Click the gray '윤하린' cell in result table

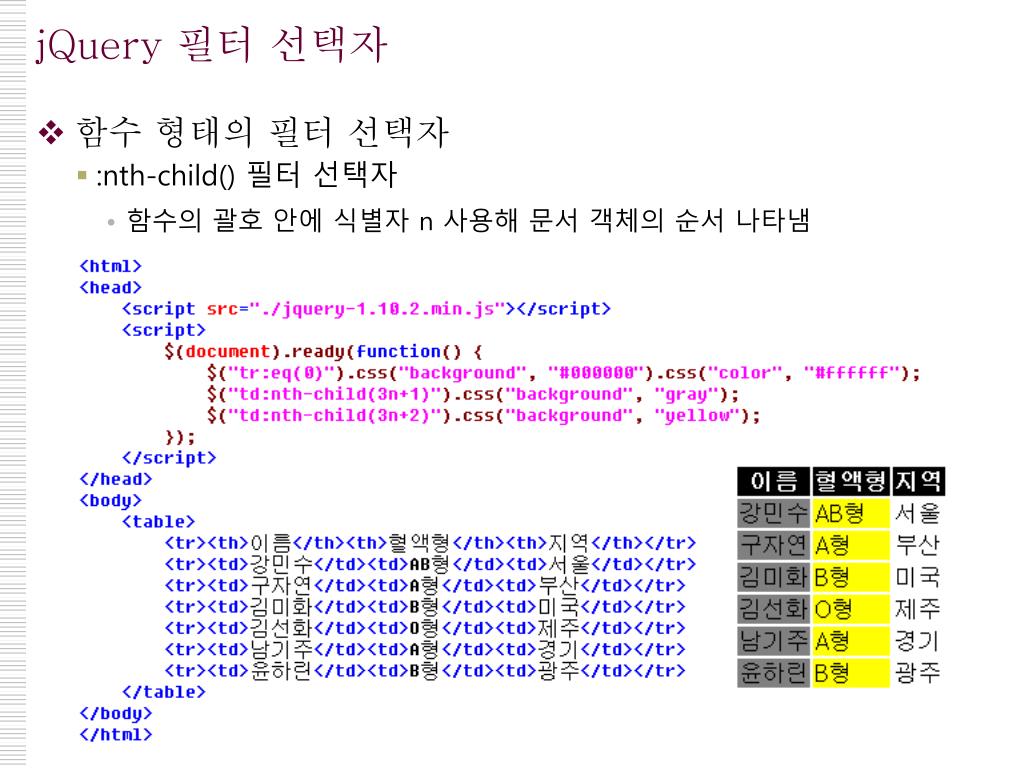[x=774, y=673]
